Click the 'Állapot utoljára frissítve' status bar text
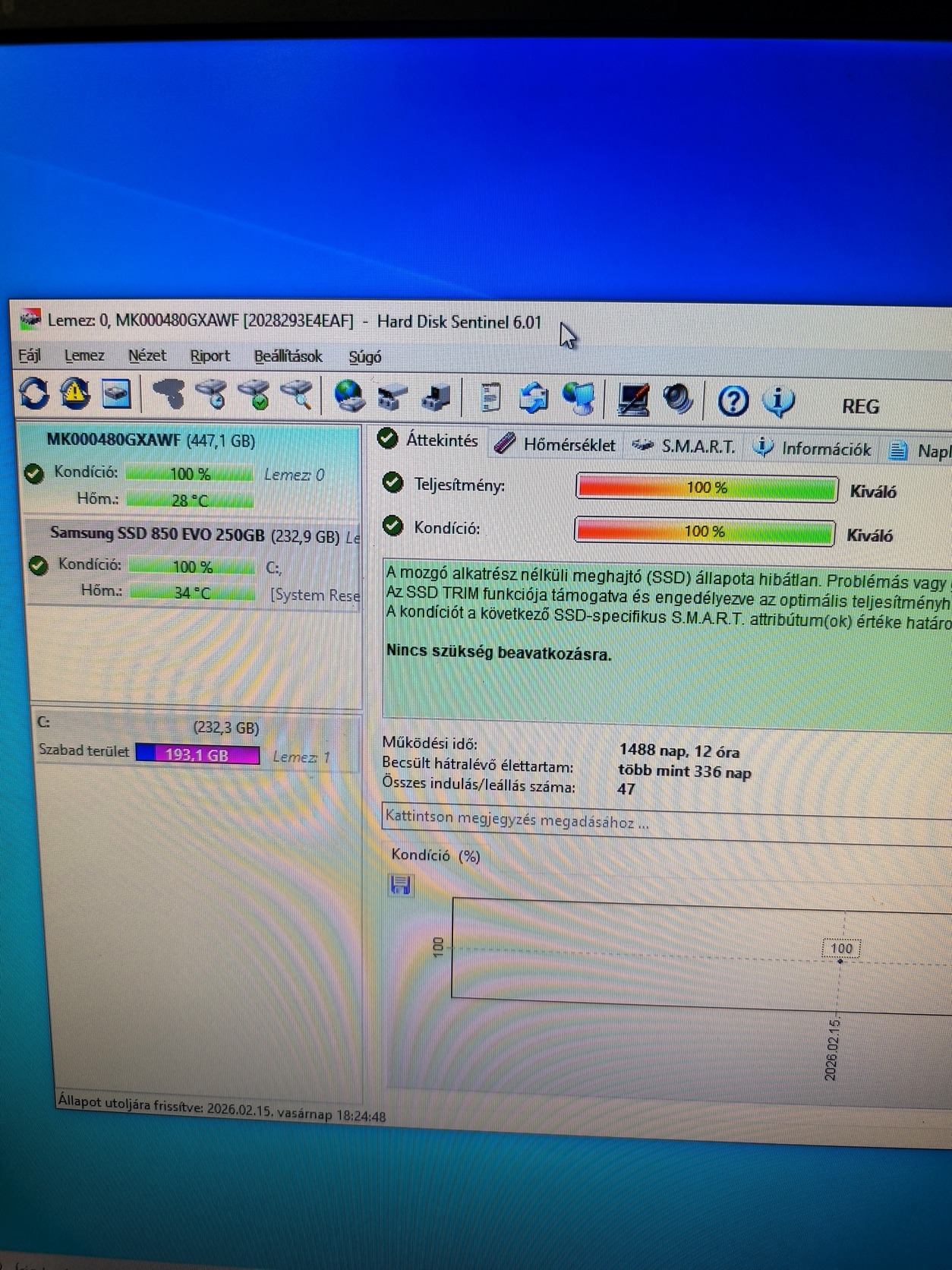 point(222,1107)
